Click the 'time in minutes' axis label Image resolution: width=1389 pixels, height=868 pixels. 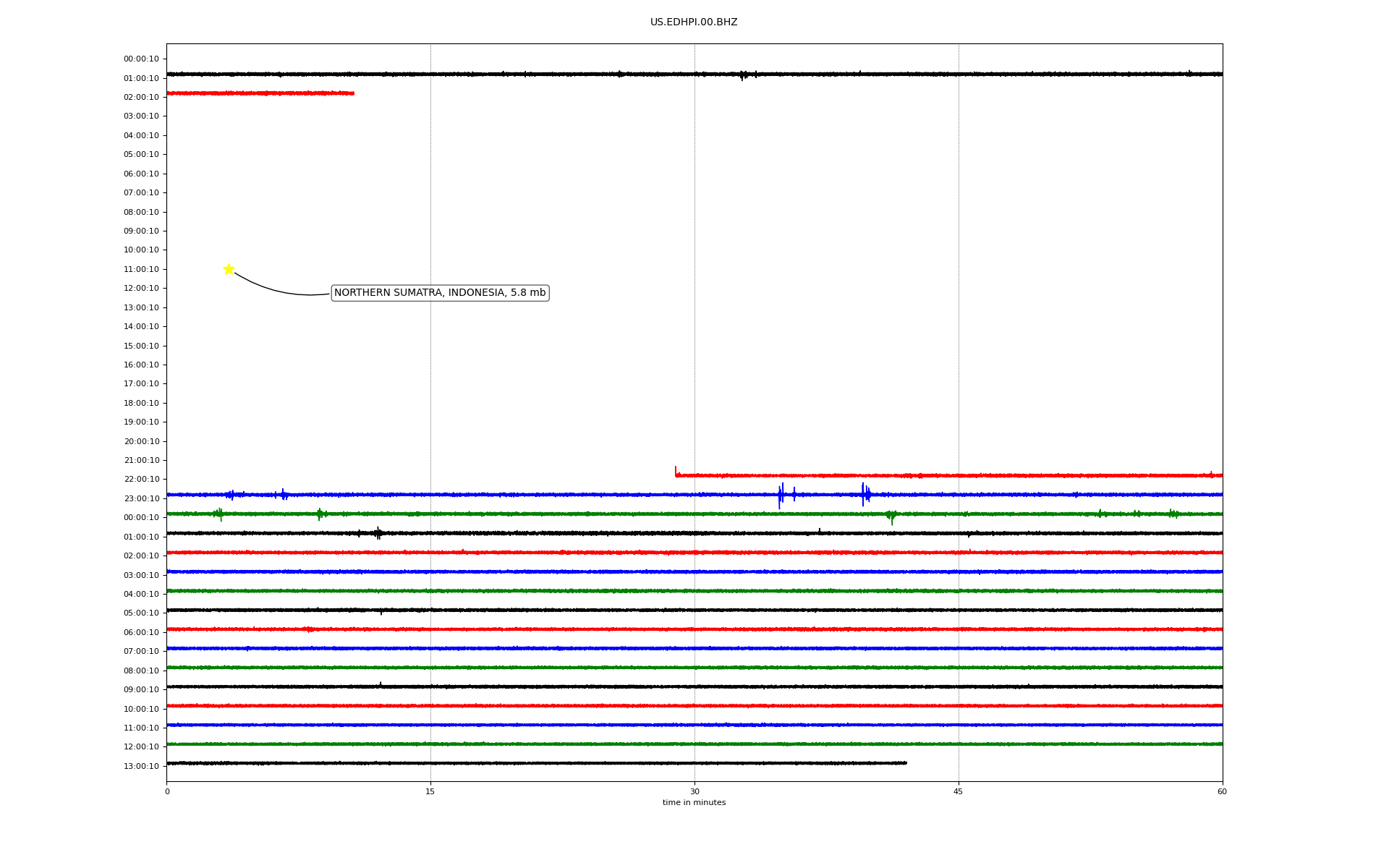point(694,803)
